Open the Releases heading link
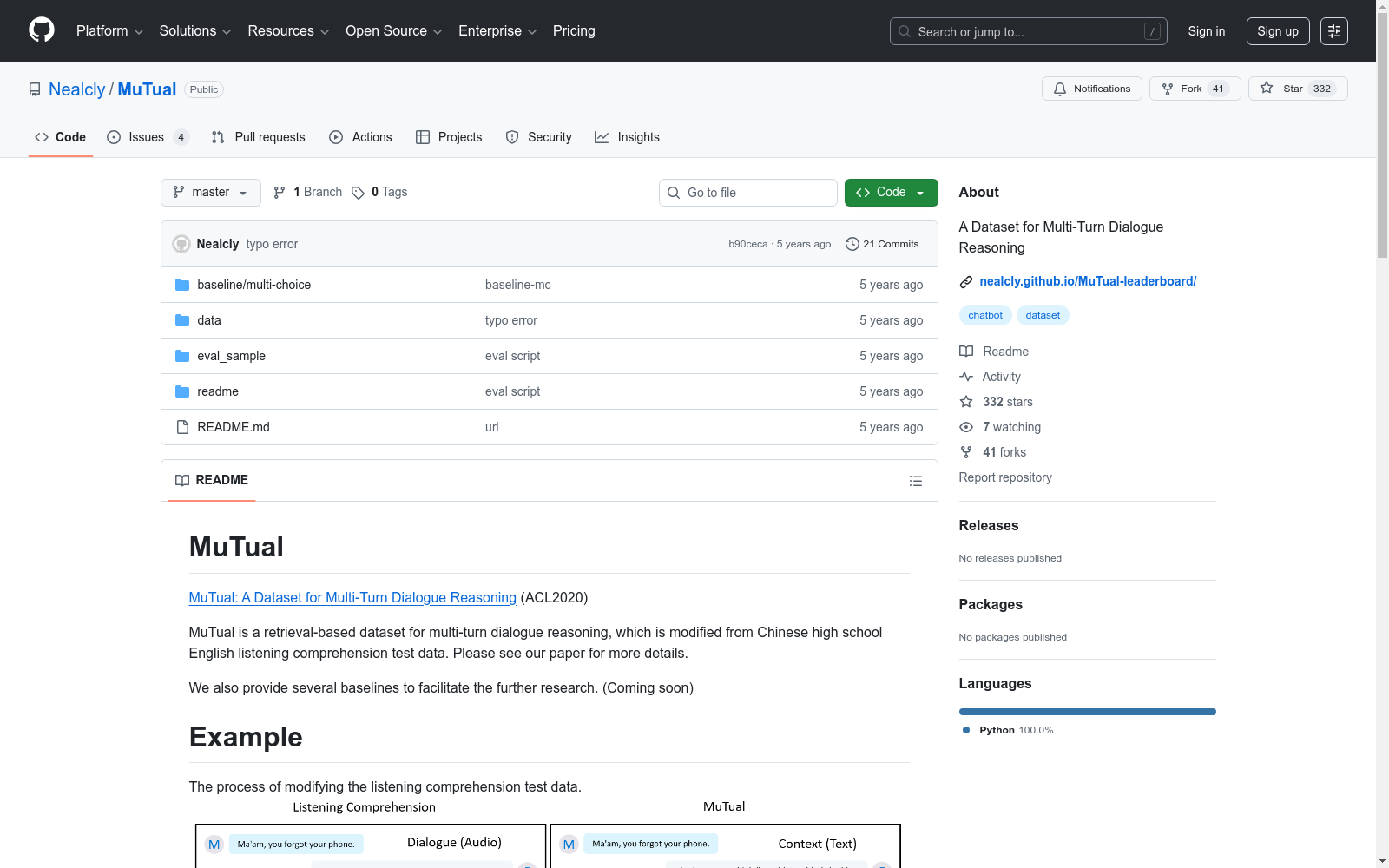 pyautogui.click(x=989, y=525)
